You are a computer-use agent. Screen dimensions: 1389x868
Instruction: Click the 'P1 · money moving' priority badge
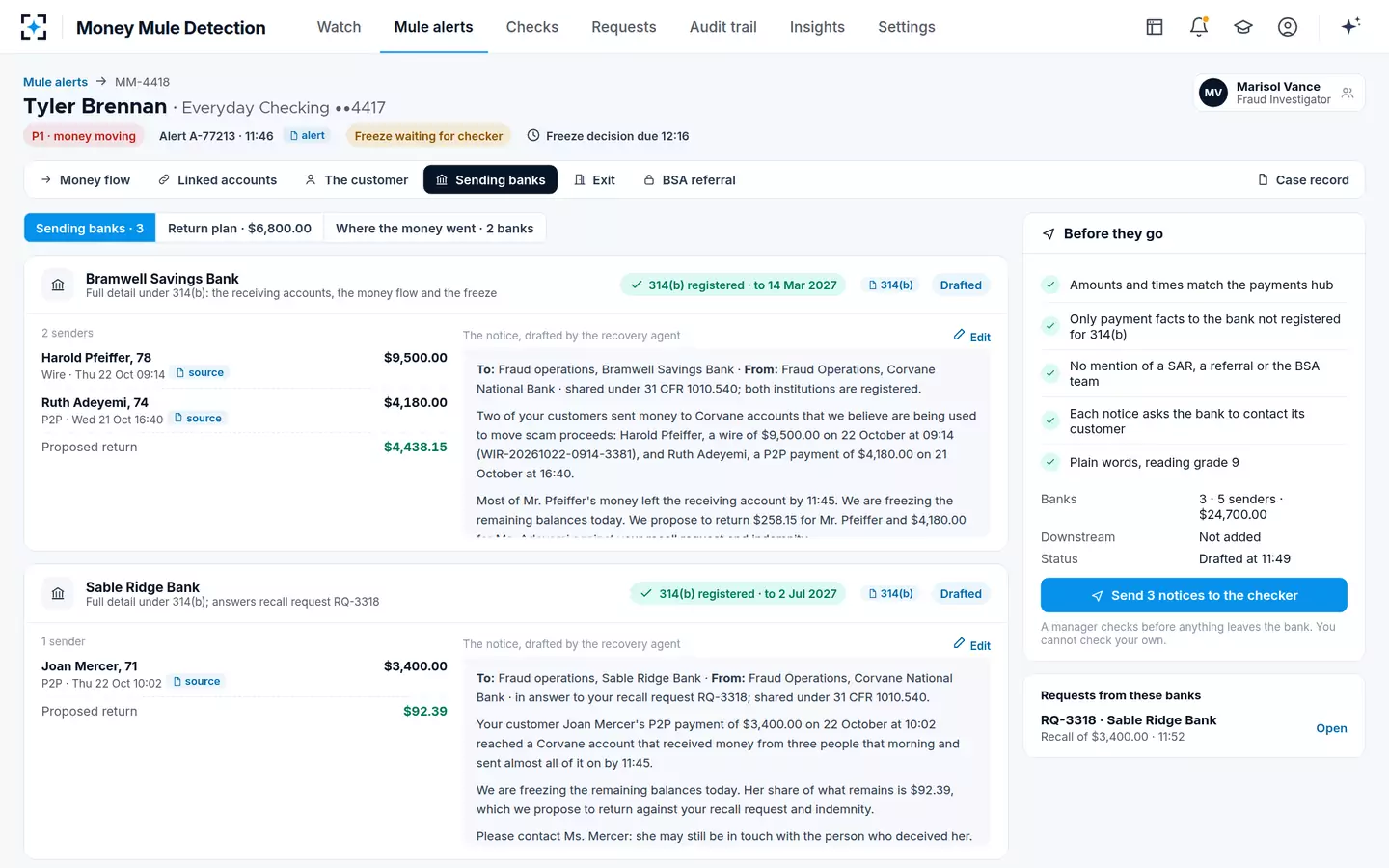(84, 136)
